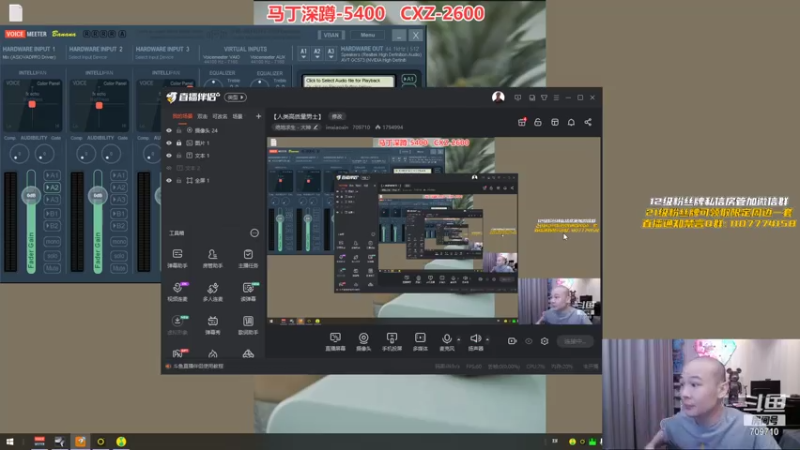The height and width of the screenshot is (450, 800).
Task: Click the record video camera icon
Action: point(512,341)
